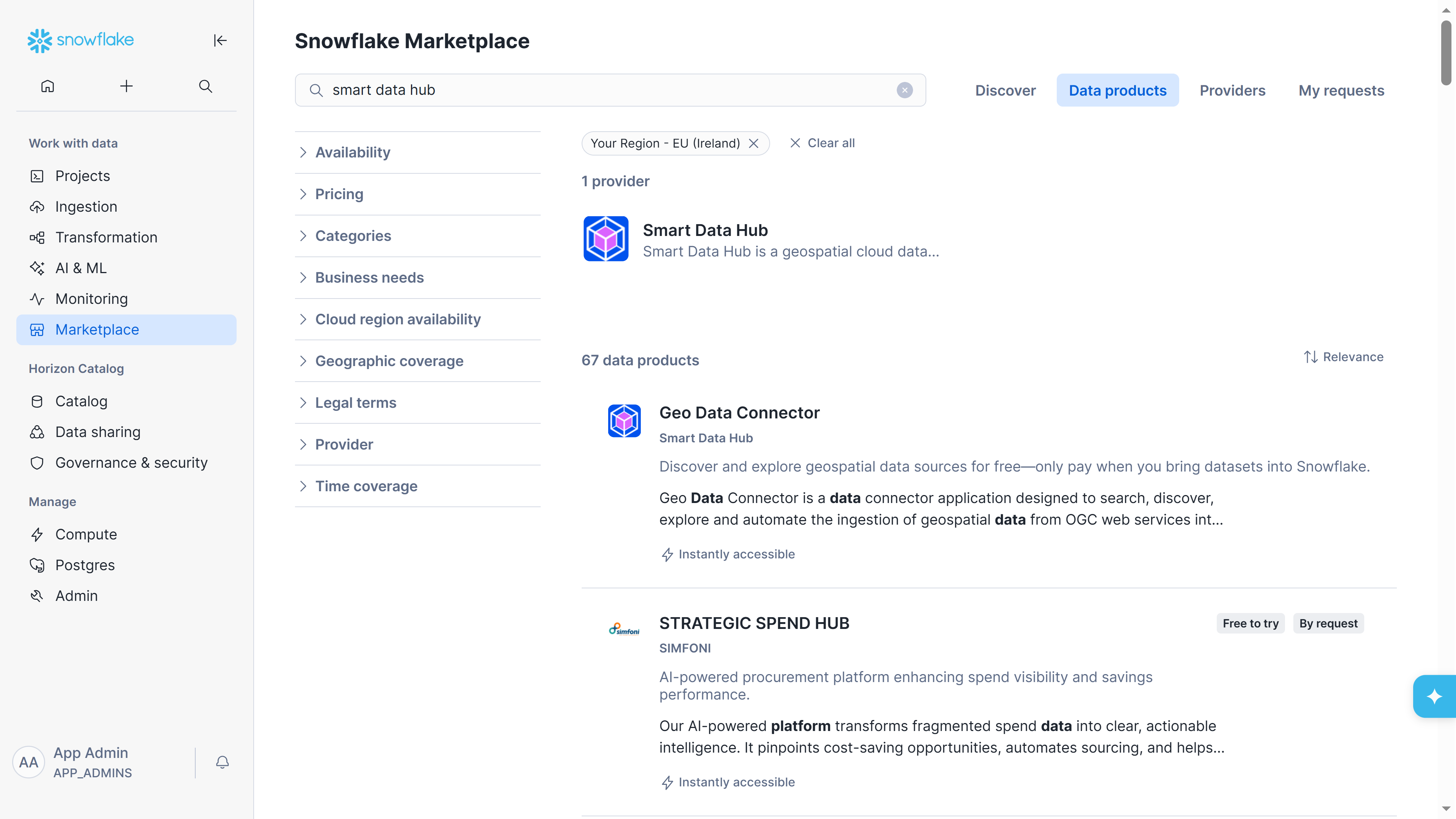Expand the Provider filter
Screen dimensions: 1456x819
418,445
